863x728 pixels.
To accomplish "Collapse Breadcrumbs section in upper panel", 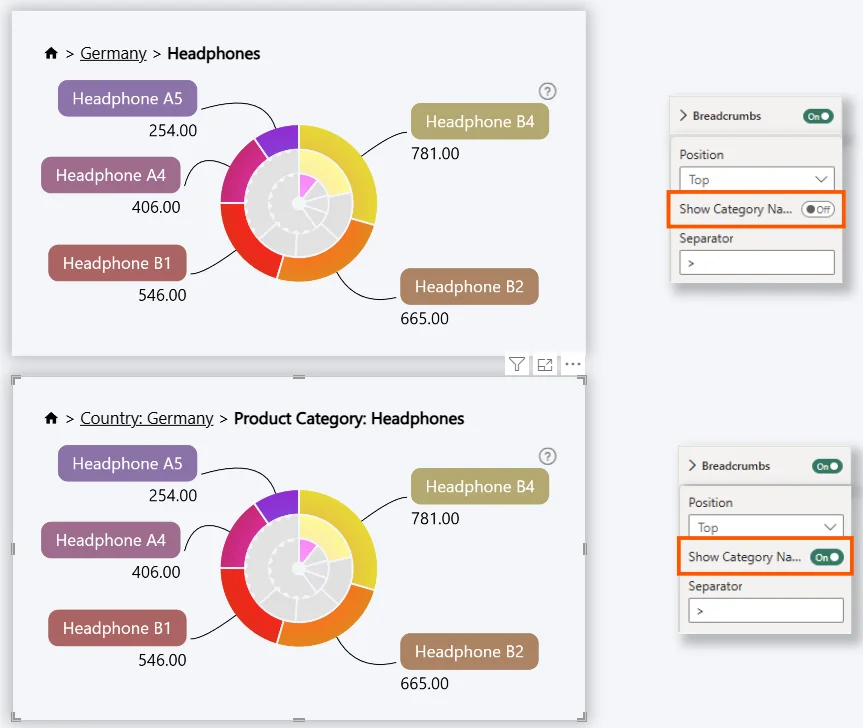I will coord(684,116).
